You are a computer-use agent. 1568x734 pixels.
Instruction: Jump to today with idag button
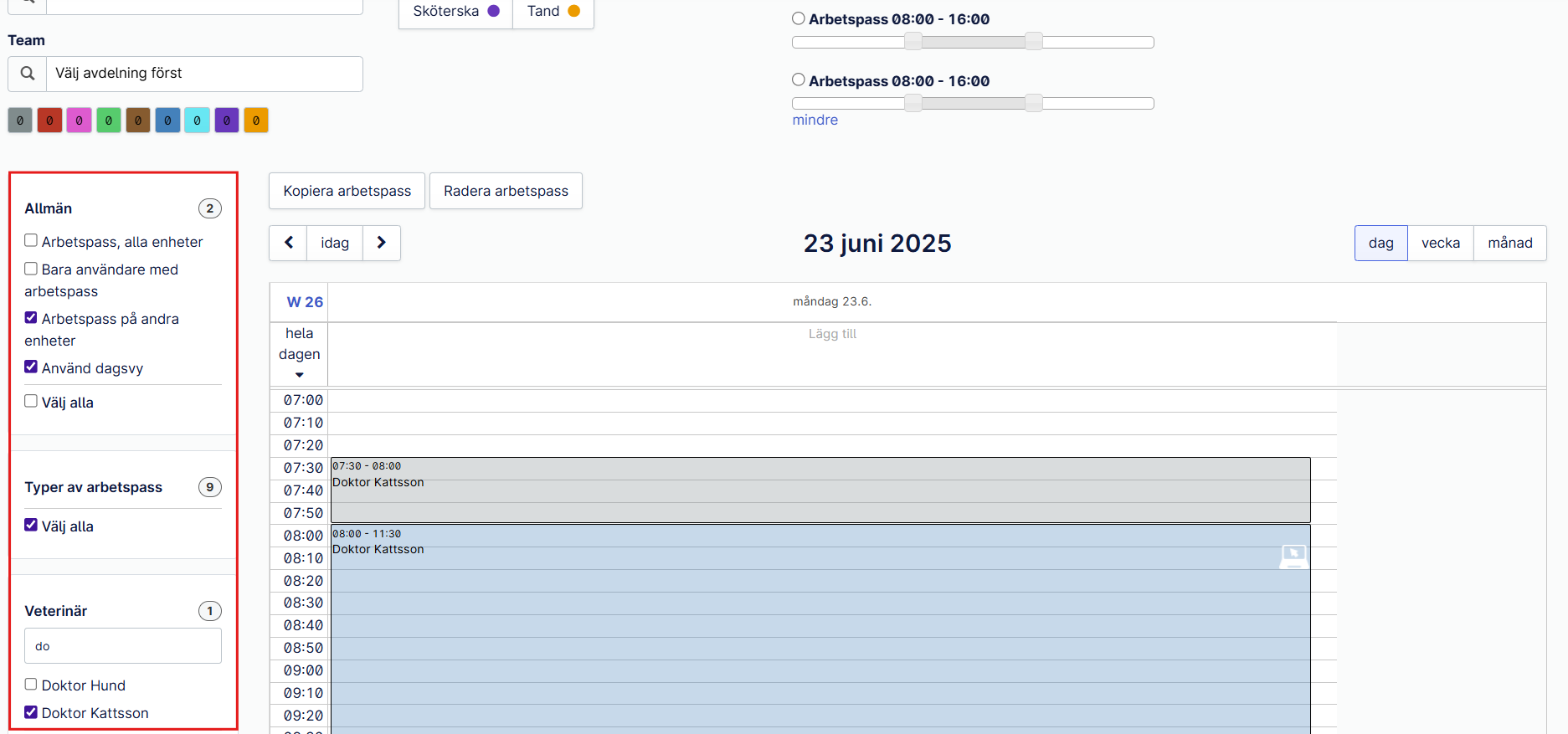(335, 243)
